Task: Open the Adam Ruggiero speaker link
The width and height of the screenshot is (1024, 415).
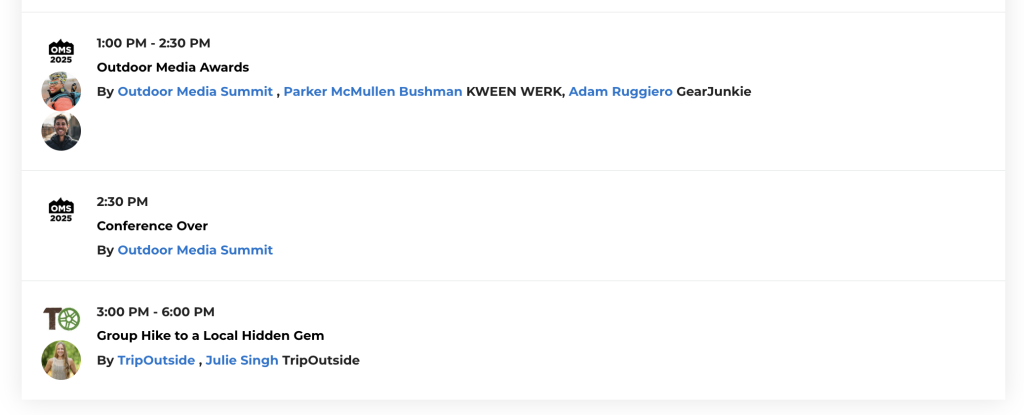Action: coord(620,92)
